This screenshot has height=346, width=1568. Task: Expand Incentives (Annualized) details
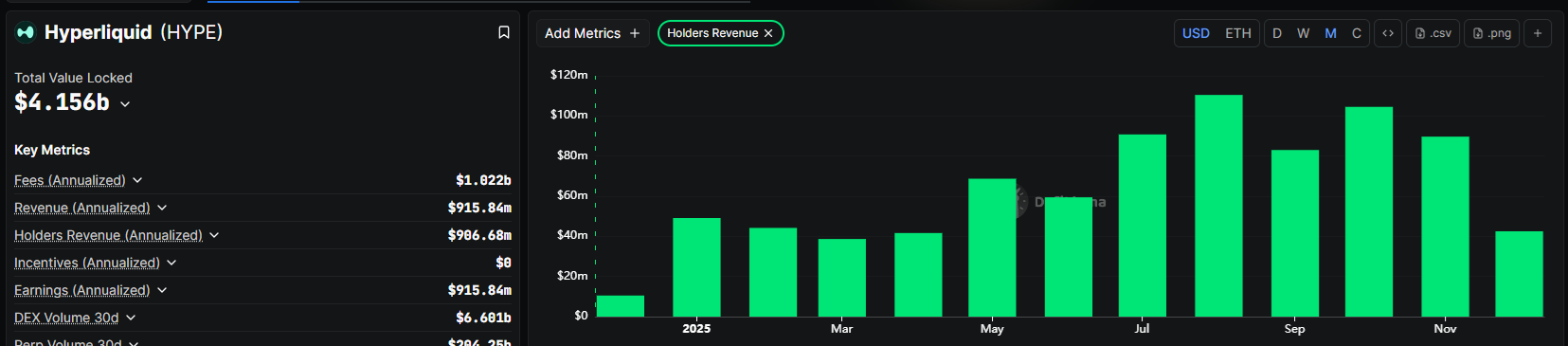click(x=171, y=263)
